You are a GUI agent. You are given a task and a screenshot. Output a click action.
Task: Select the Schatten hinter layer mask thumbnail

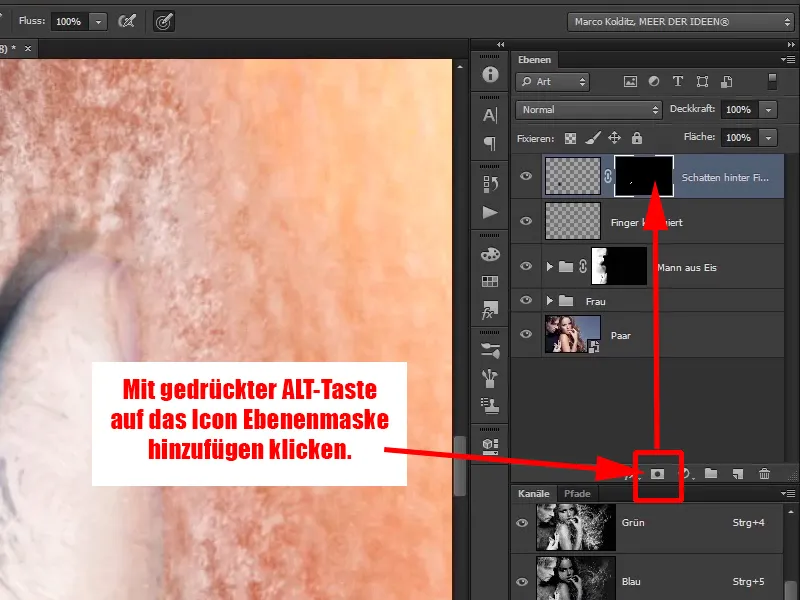[x=644, y=177]
